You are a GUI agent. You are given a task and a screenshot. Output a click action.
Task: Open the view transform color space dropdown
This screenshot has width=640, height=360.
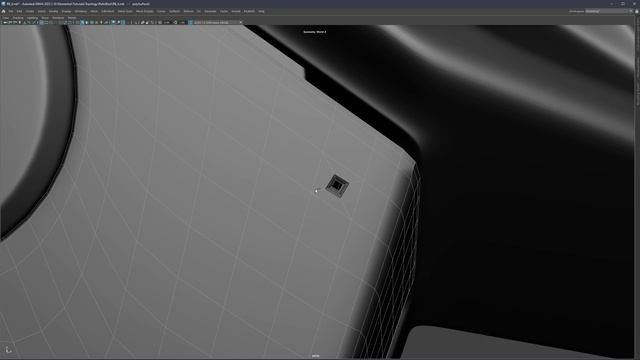point(218,22)
